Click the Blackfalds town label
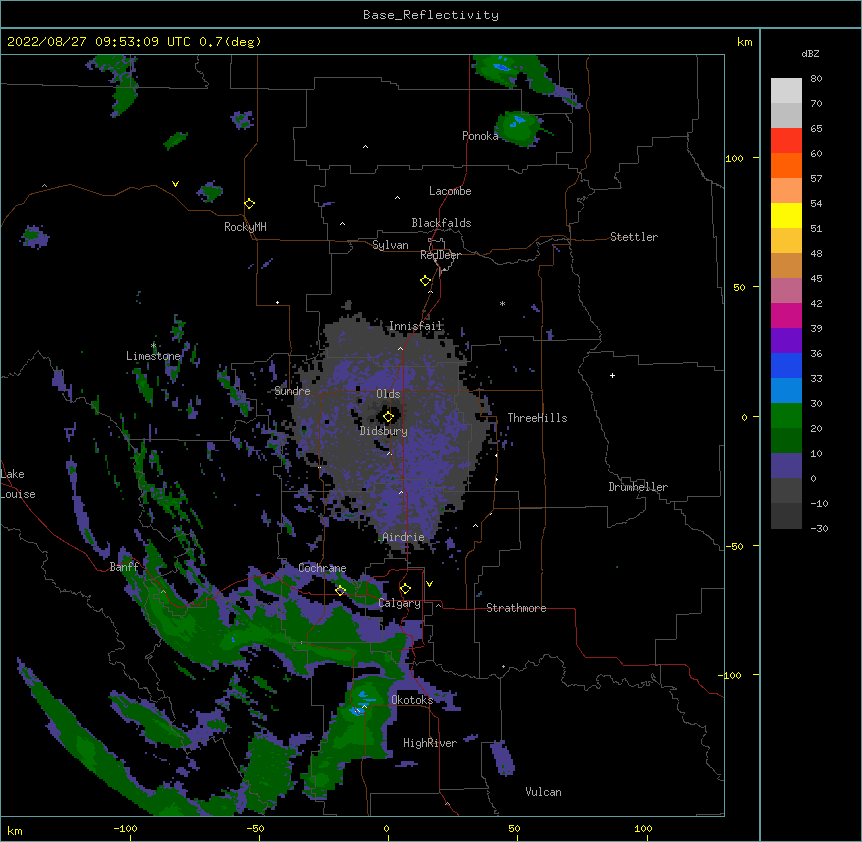862x842 pixels. [441, 223]
